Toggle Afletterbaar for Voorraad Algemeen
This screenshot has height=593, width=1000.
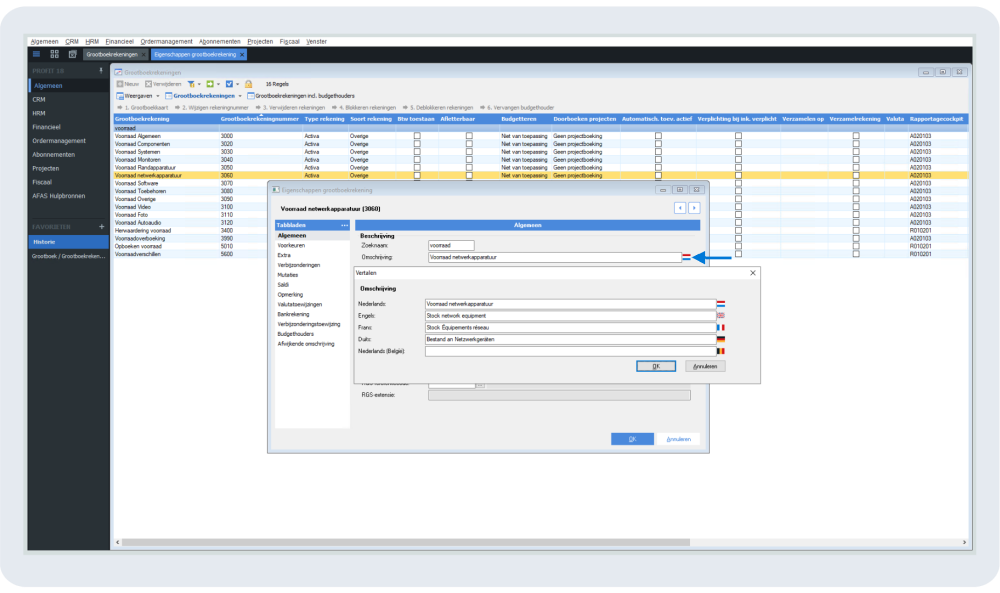469,136
